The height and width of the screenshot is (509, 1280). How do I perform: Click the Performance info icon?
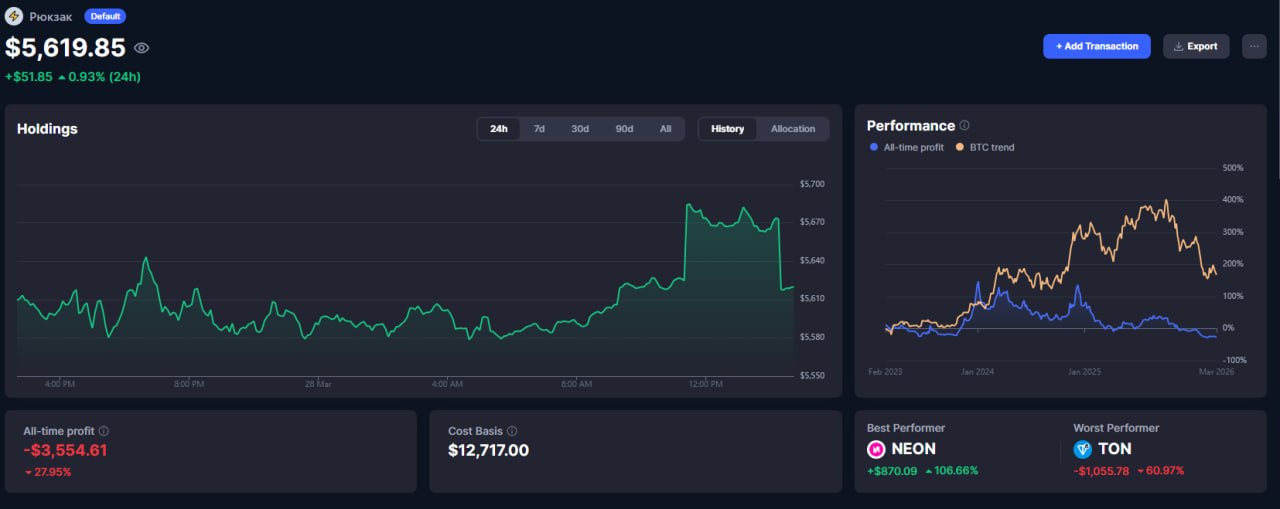tap(965, 126)
